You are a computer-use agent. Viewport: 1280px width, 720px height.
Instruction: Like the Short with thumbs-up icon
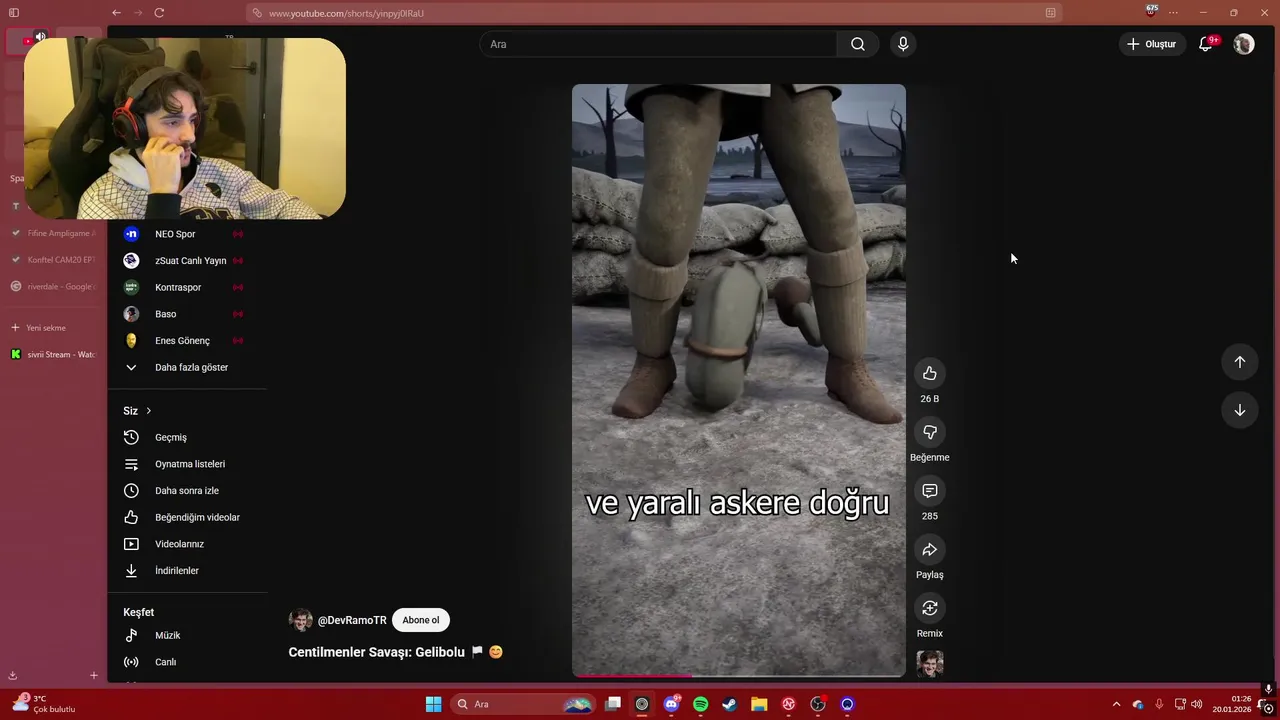pos(929,373)
